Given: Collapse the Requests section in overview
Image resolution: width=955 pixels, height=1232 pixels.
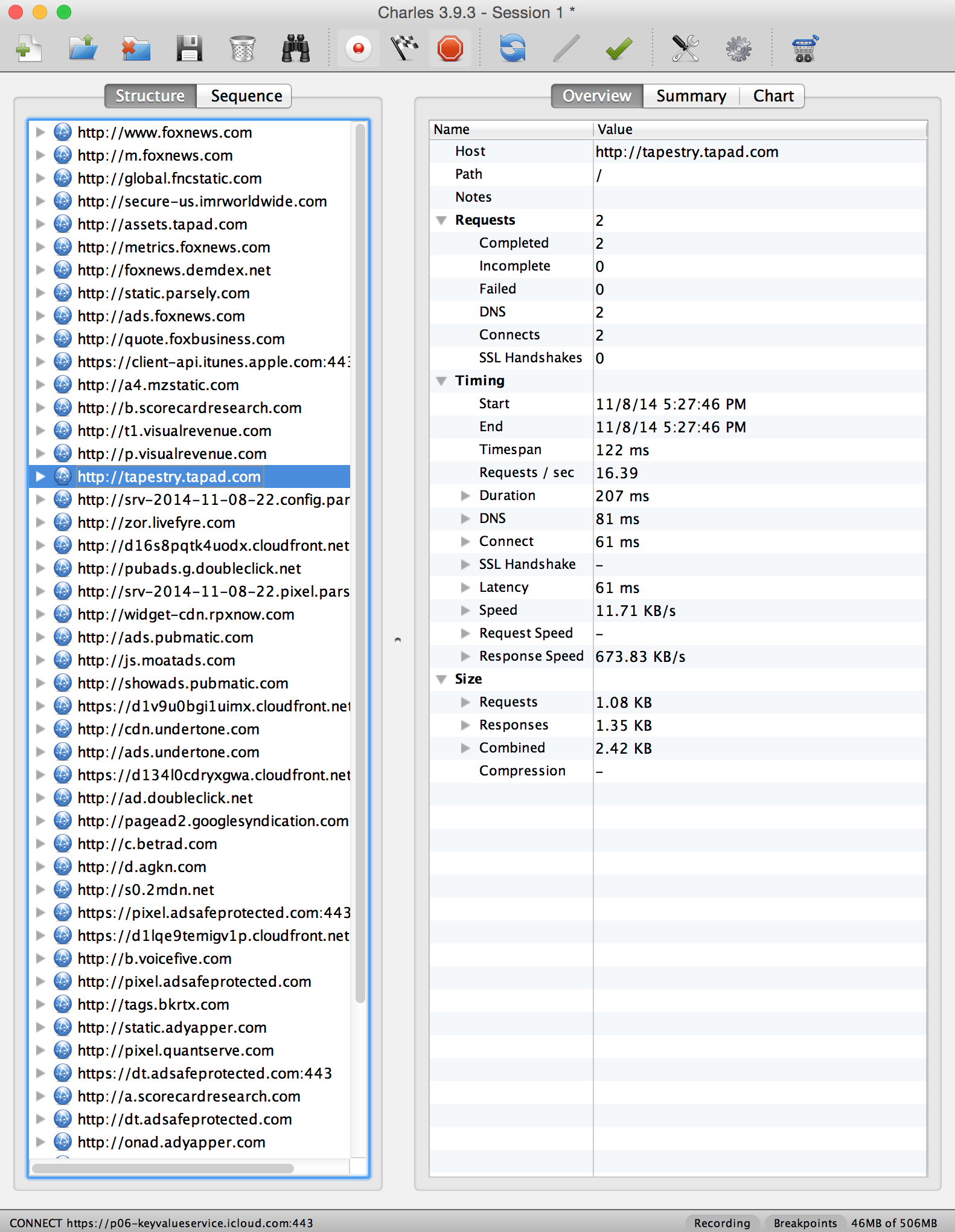Looking at the screenshot, I should tap(441, 220).
